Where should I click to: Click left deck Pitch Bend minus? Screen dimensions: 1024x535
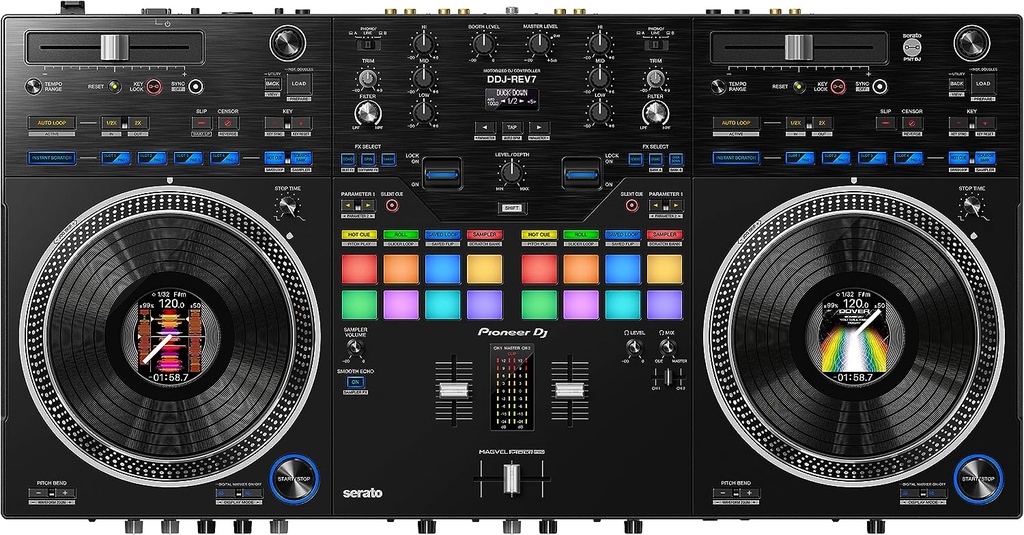point(39,493)
